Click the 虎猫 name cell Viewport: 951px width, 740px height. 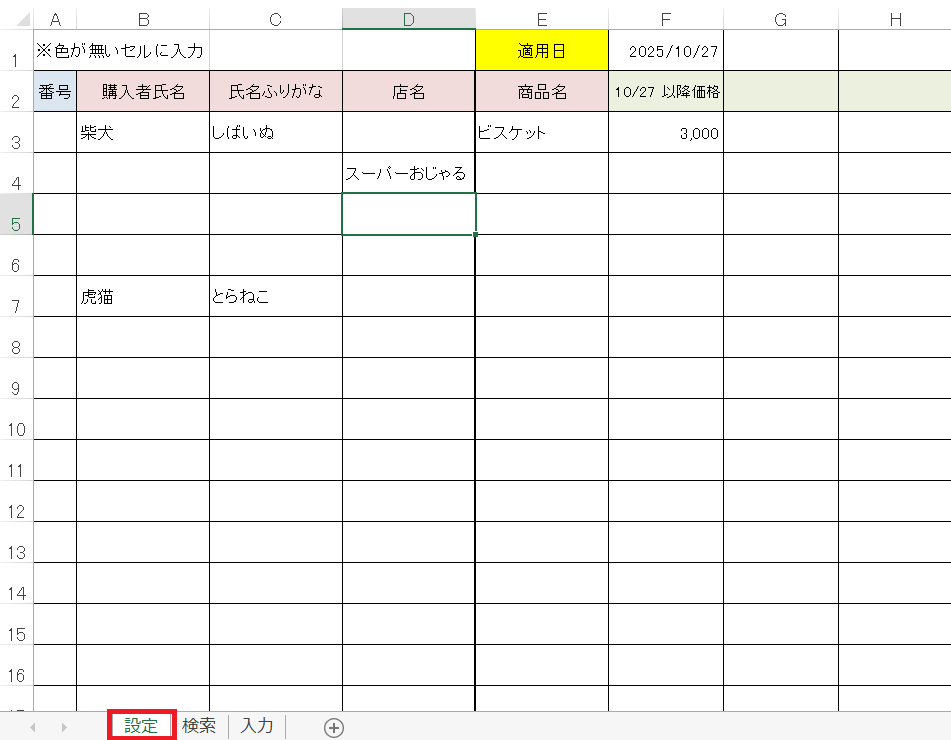(142, 296)
